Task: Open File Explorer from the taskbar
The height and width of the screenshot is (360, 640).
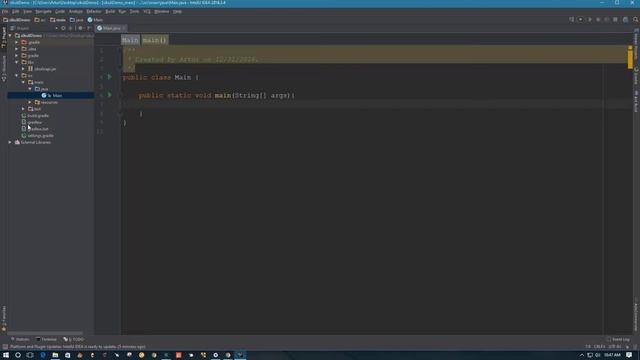Action: click(x=55, y=355)
